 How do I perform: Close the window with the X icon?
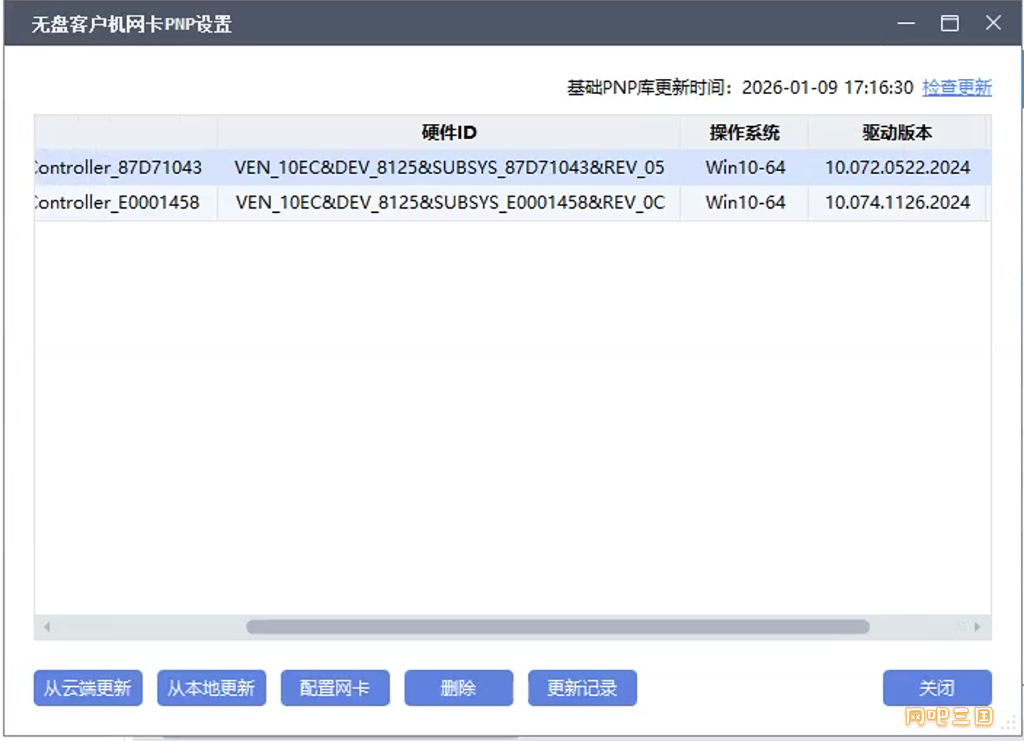click(993, 23)
